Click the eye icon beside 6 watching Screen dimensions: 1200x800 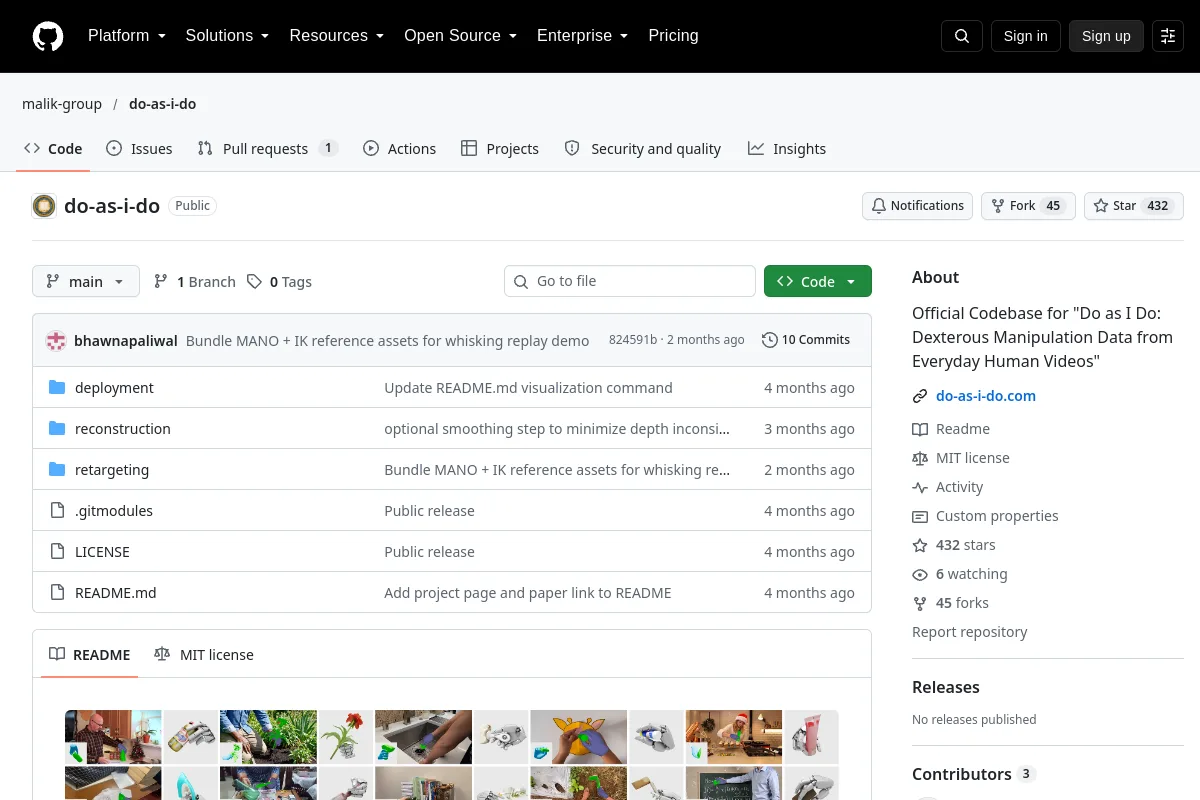point(920,574)
